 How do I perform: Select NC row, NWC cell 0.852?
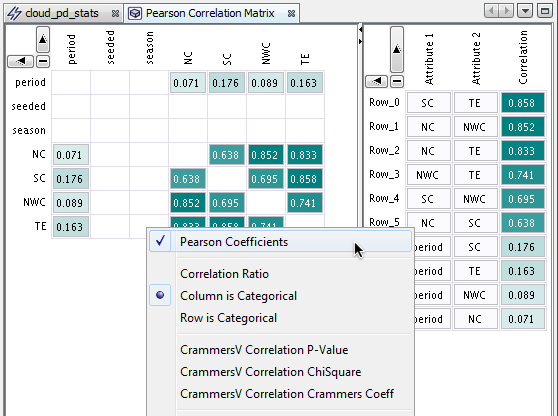266,155
